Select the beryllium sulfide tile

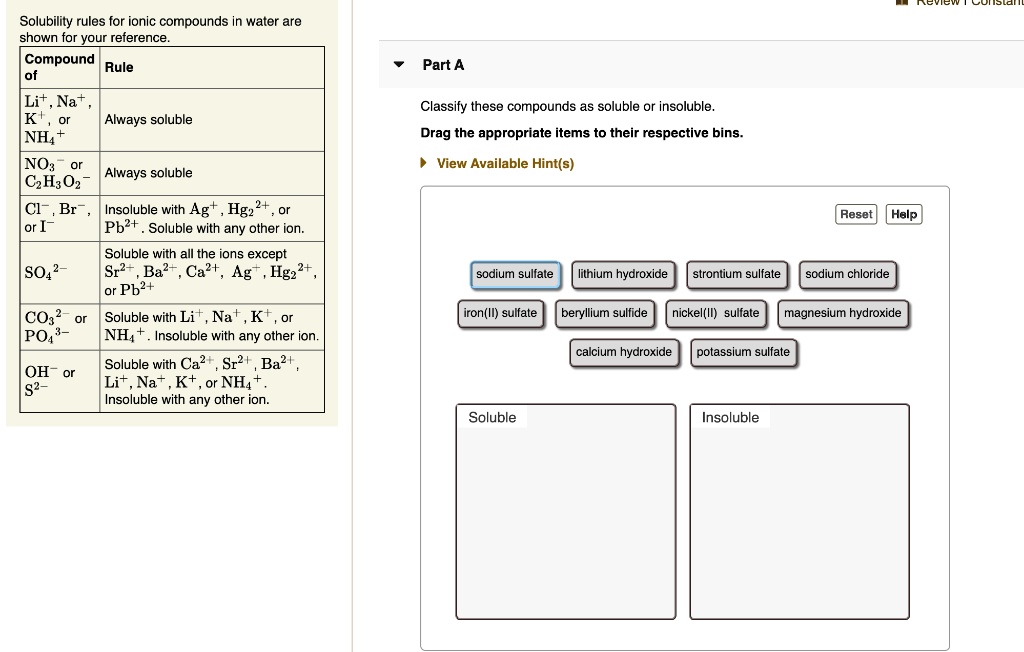[604, 313]
